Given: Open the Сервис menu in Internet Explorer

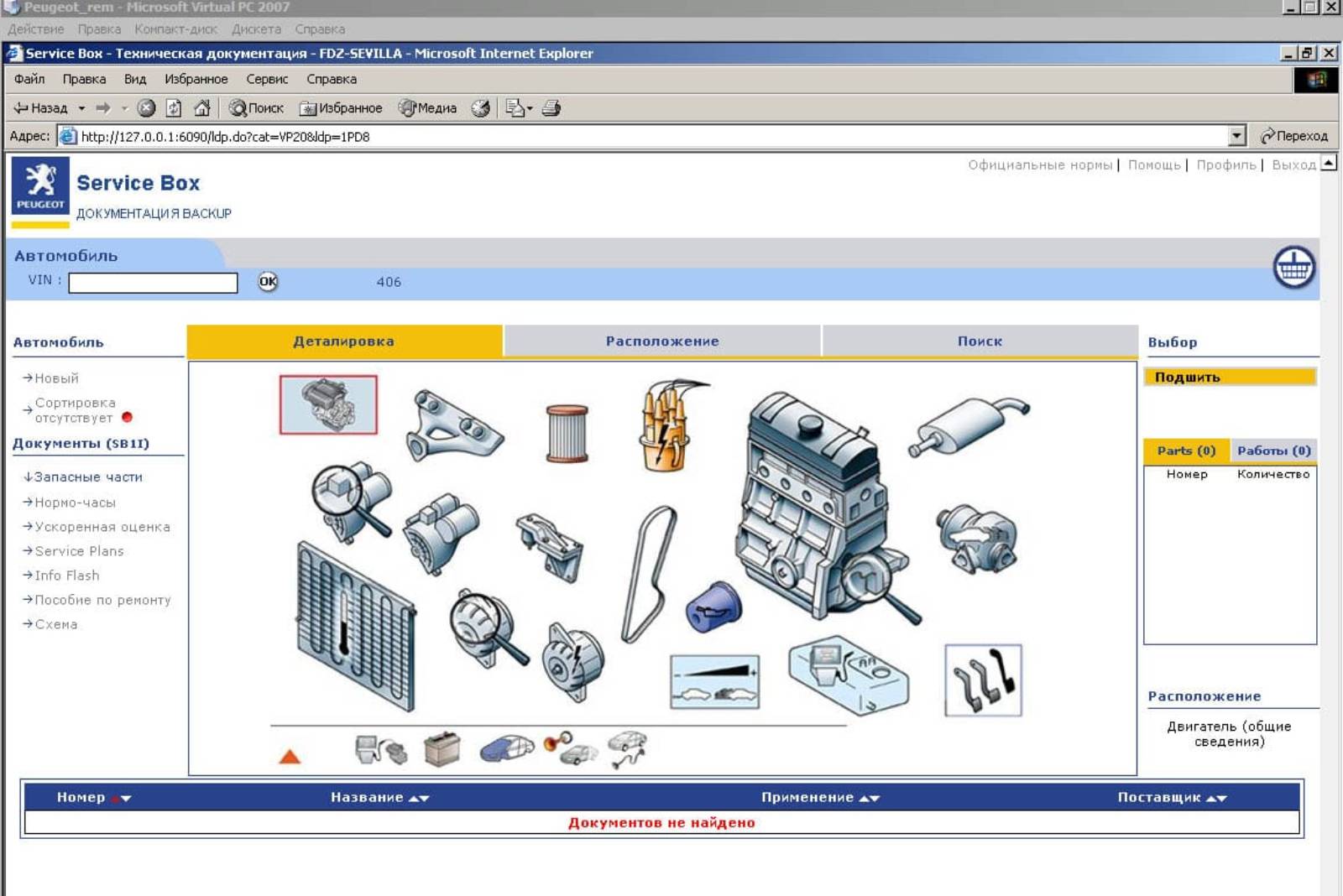Looking at the screenshot, I should pyautogui.click(x=267, y=79).
